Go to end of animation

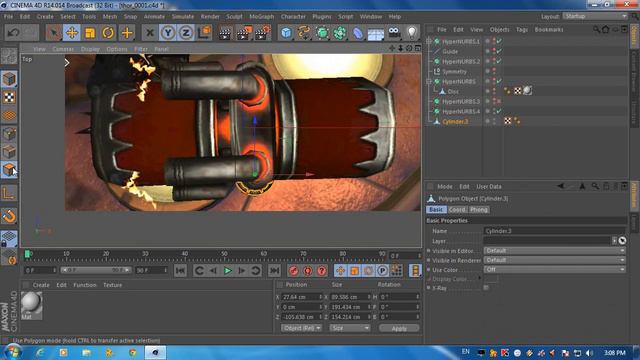click(x=274, y=271)
